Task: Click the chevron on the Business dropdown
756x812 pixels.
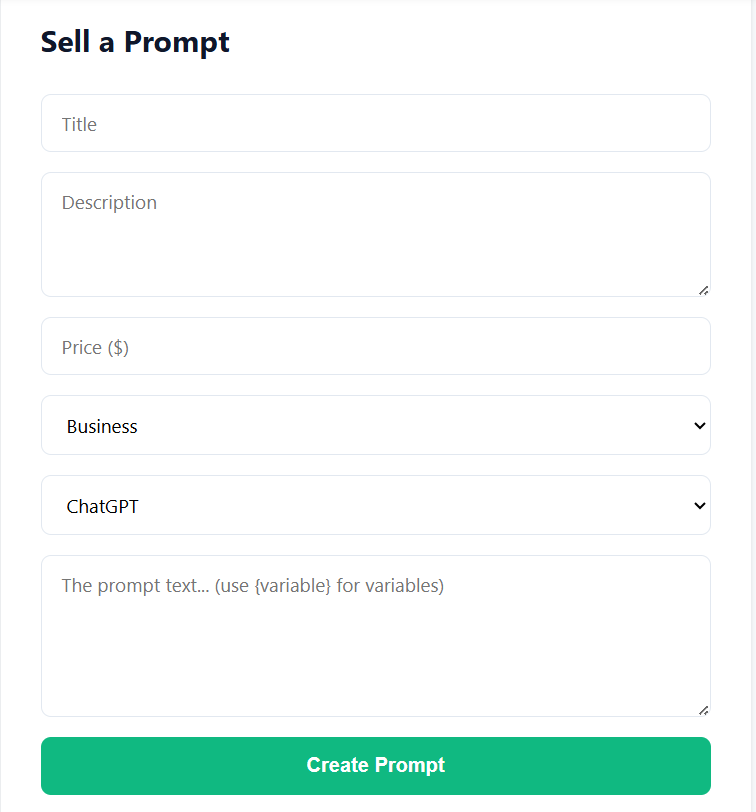Action: point(700,425)
